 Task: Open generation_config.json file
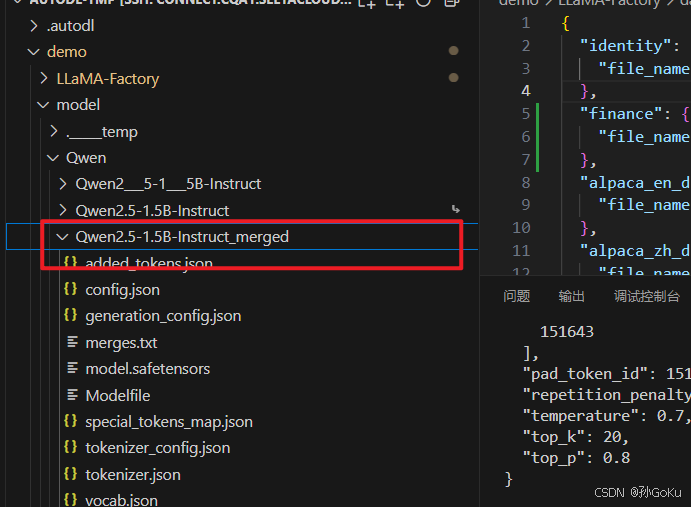163,316
